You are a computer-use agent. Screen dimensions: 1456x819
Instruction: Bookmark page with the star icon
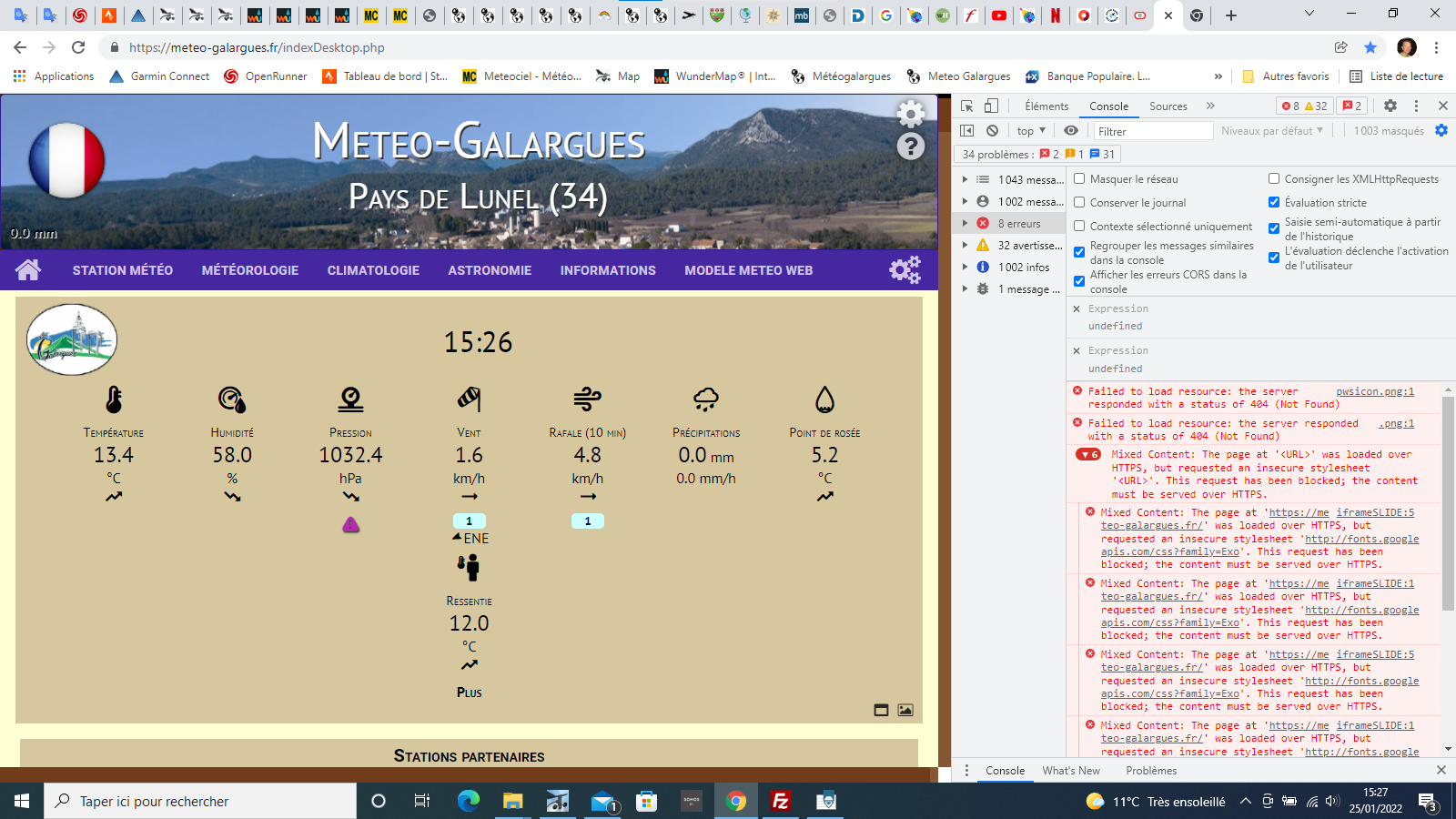click(x=1370, y=47)
